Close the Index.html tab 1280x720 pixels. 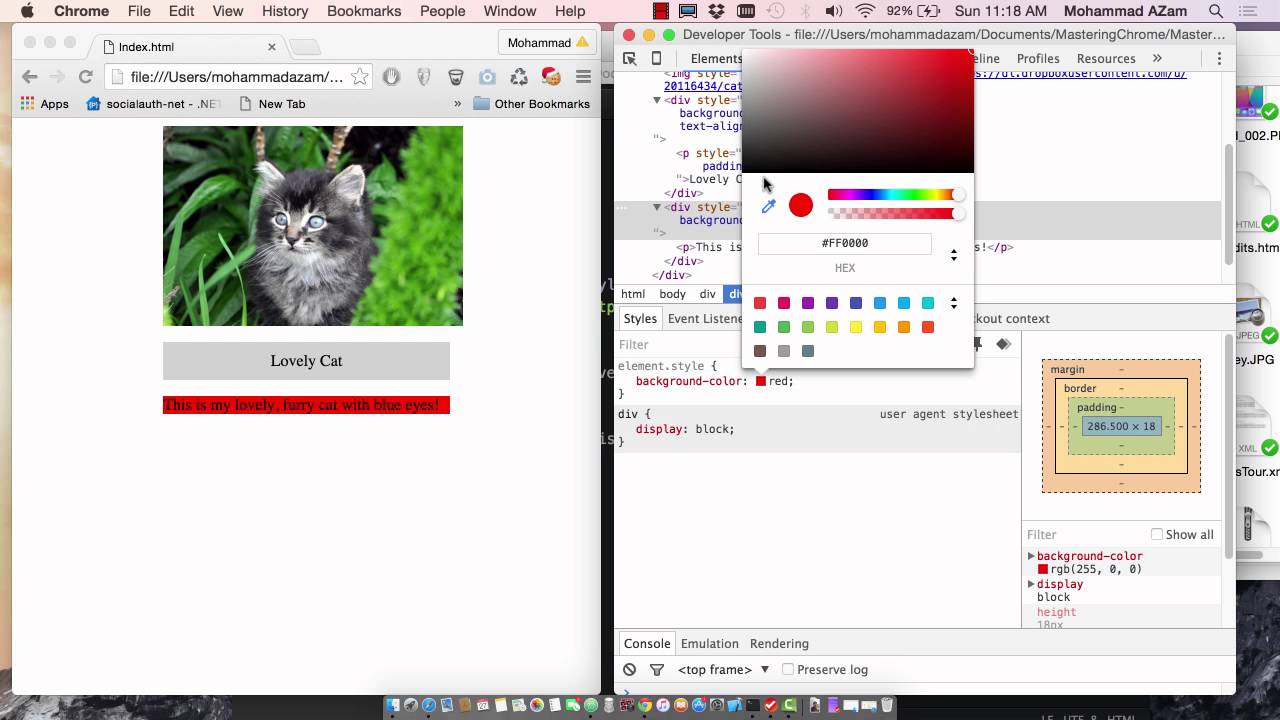pyautogui.click(x=271, y=47)
